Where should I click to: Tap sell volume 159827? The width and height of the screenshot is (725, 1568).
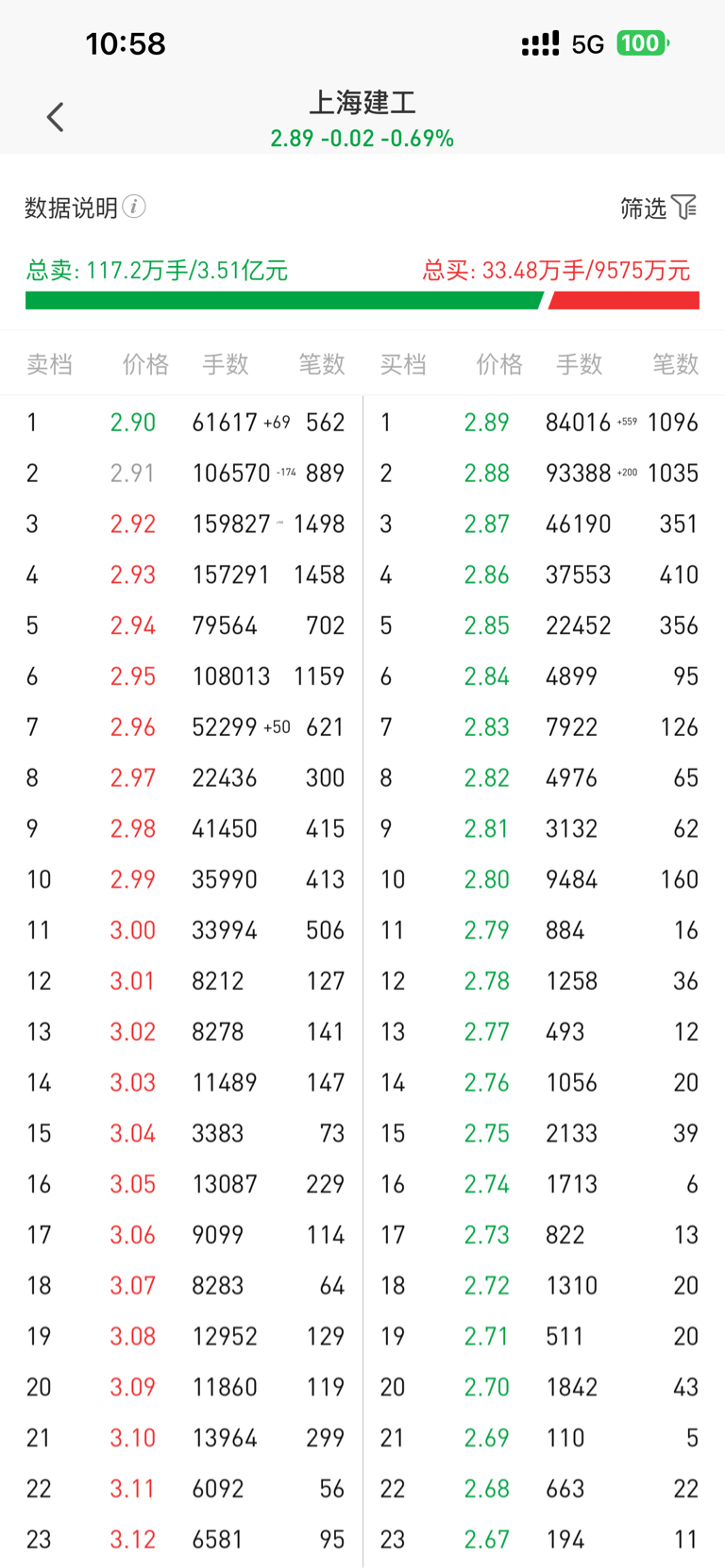[x=231, y=525]
